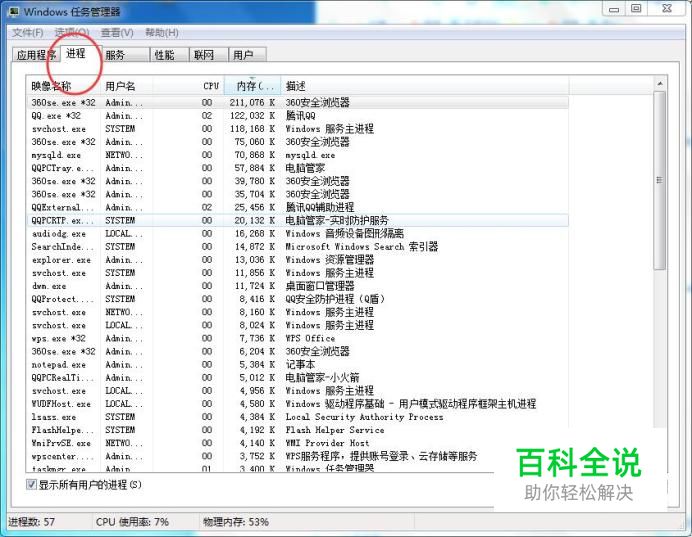Select QQPCTray process row
Viewport: 692px width, 537px height.
pos(297,168)
